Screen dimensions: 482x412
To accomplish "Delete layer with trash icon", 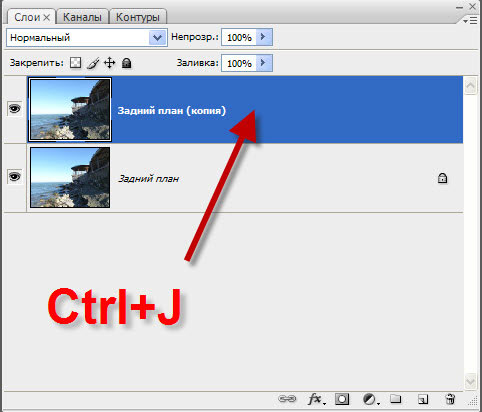I will (450, 399).
